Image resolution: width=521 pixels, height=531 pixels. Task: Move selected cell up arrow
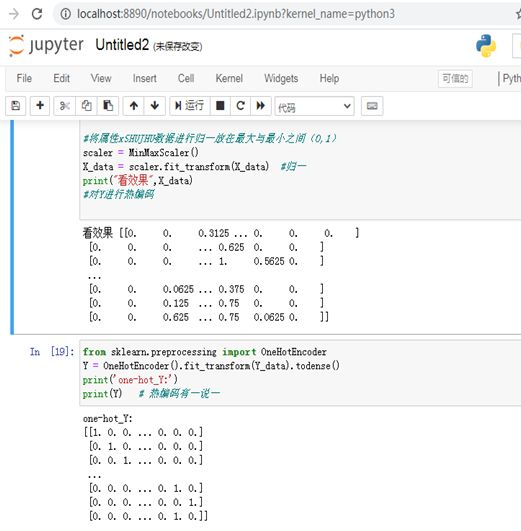click(134, 106)
